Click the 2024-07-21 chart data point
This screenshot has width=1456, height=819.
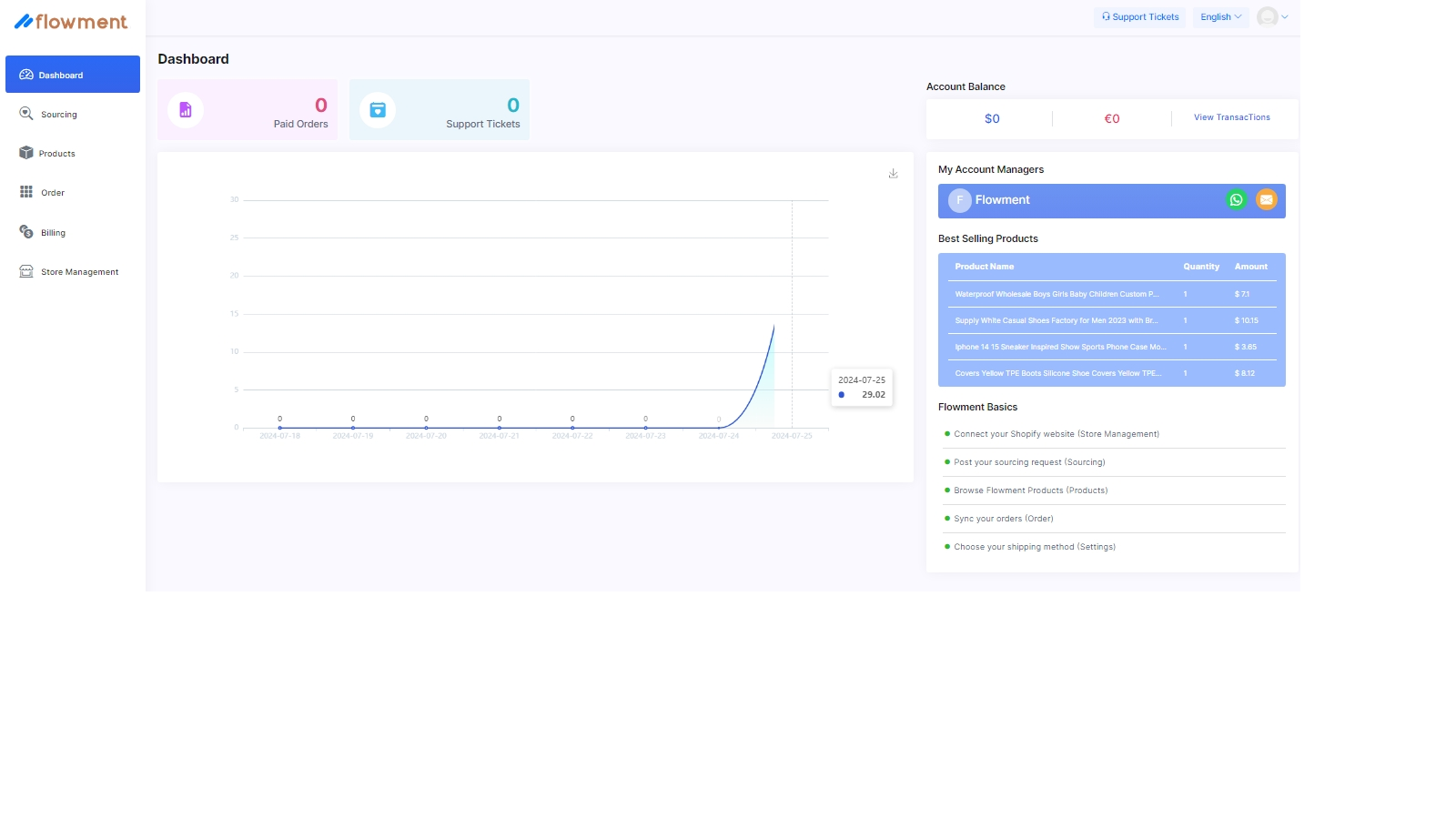(500, 428)
